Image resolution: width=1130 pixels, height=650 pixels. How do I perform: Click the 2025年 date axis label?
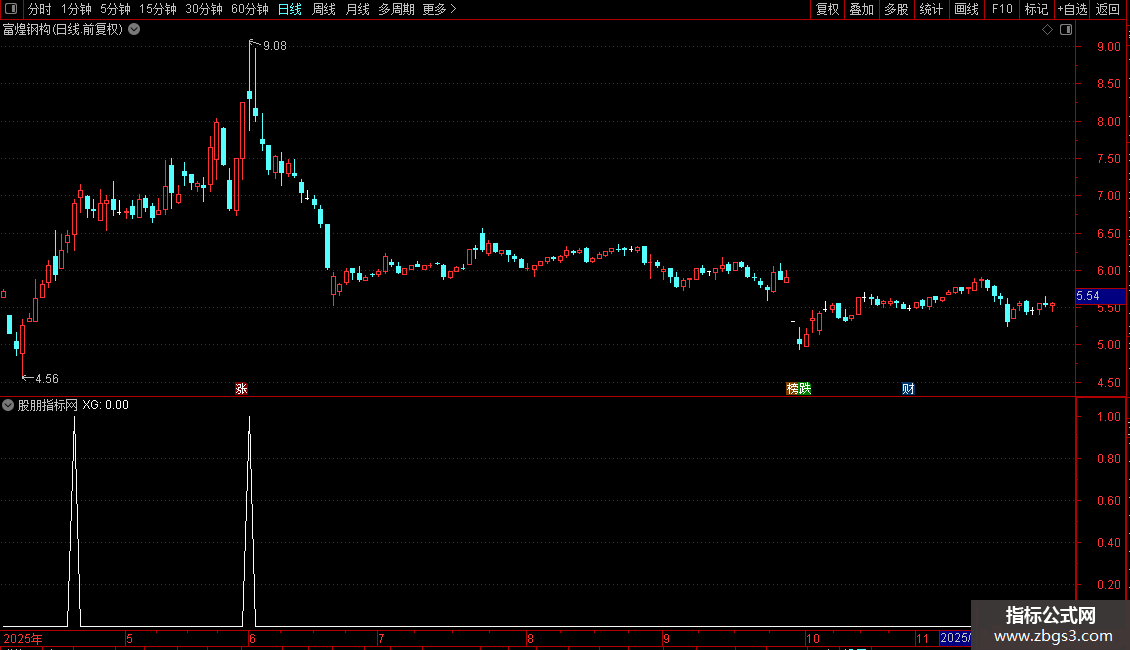point(23,638)
